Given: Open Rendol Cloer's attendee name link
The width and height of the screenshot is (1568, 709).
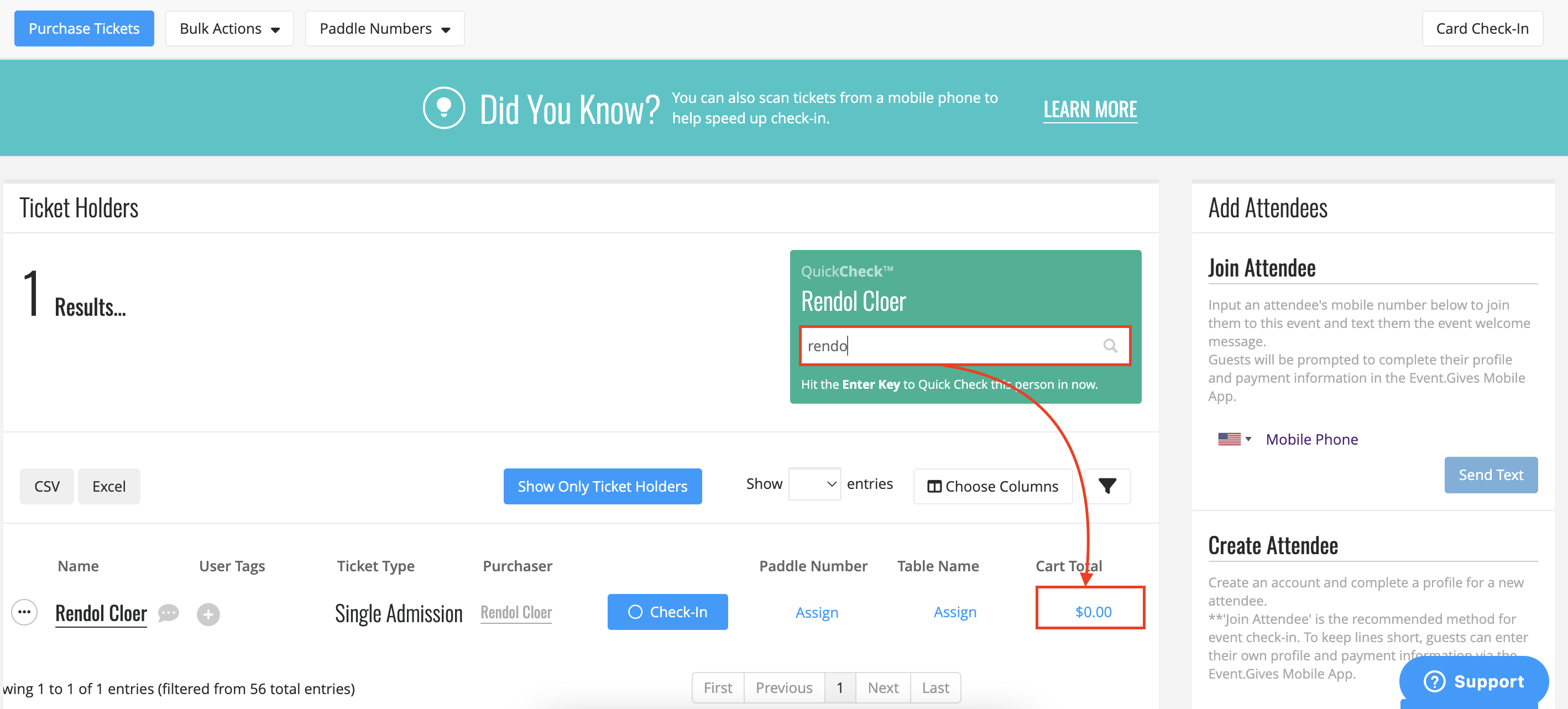Looking at the screenshot, I should [x=101, y=613].
